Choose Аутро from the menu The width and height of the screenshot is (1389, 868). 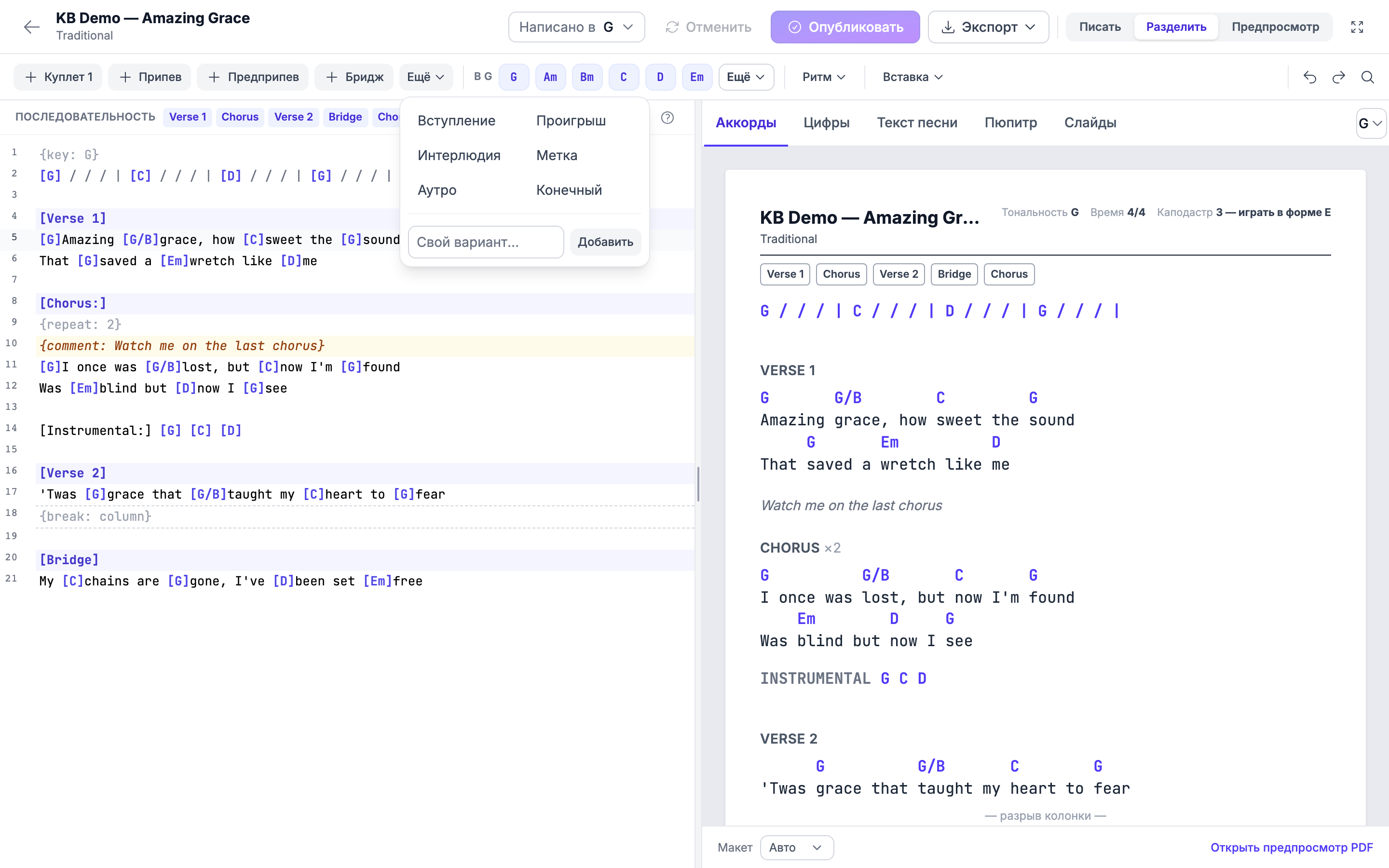tap(437, 190)
